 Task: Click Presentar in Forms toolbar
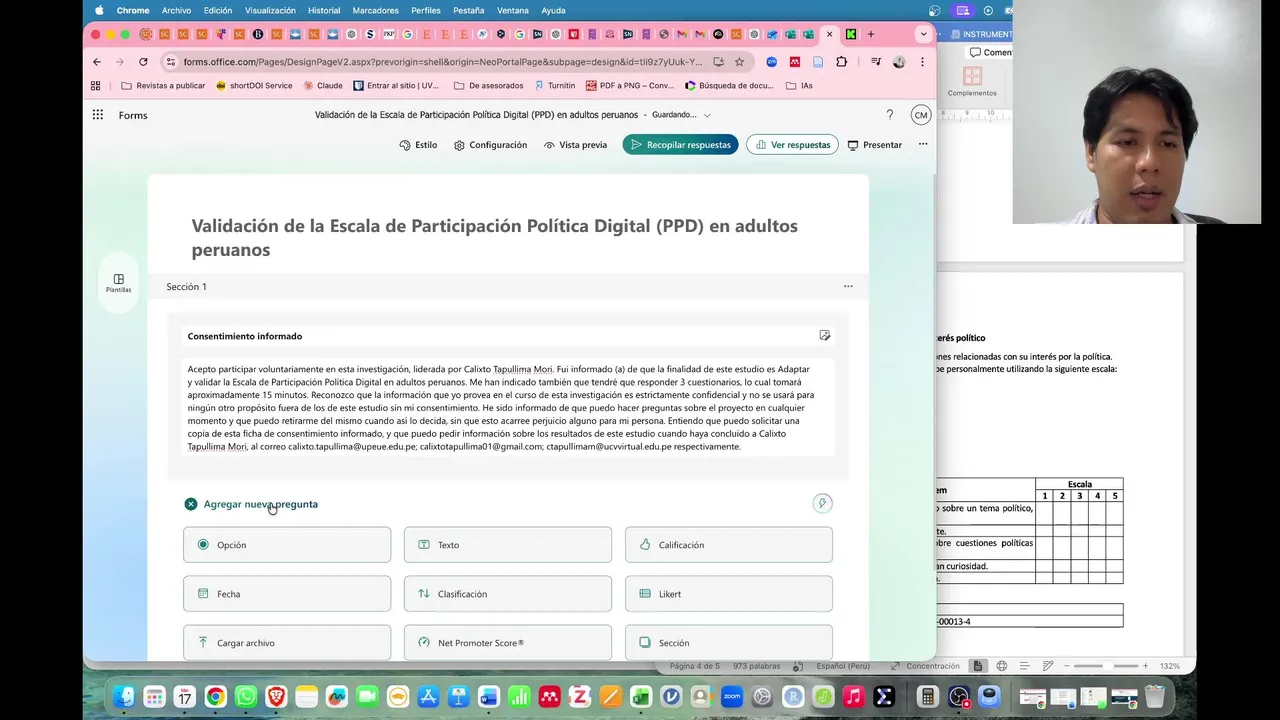(874, 145)
